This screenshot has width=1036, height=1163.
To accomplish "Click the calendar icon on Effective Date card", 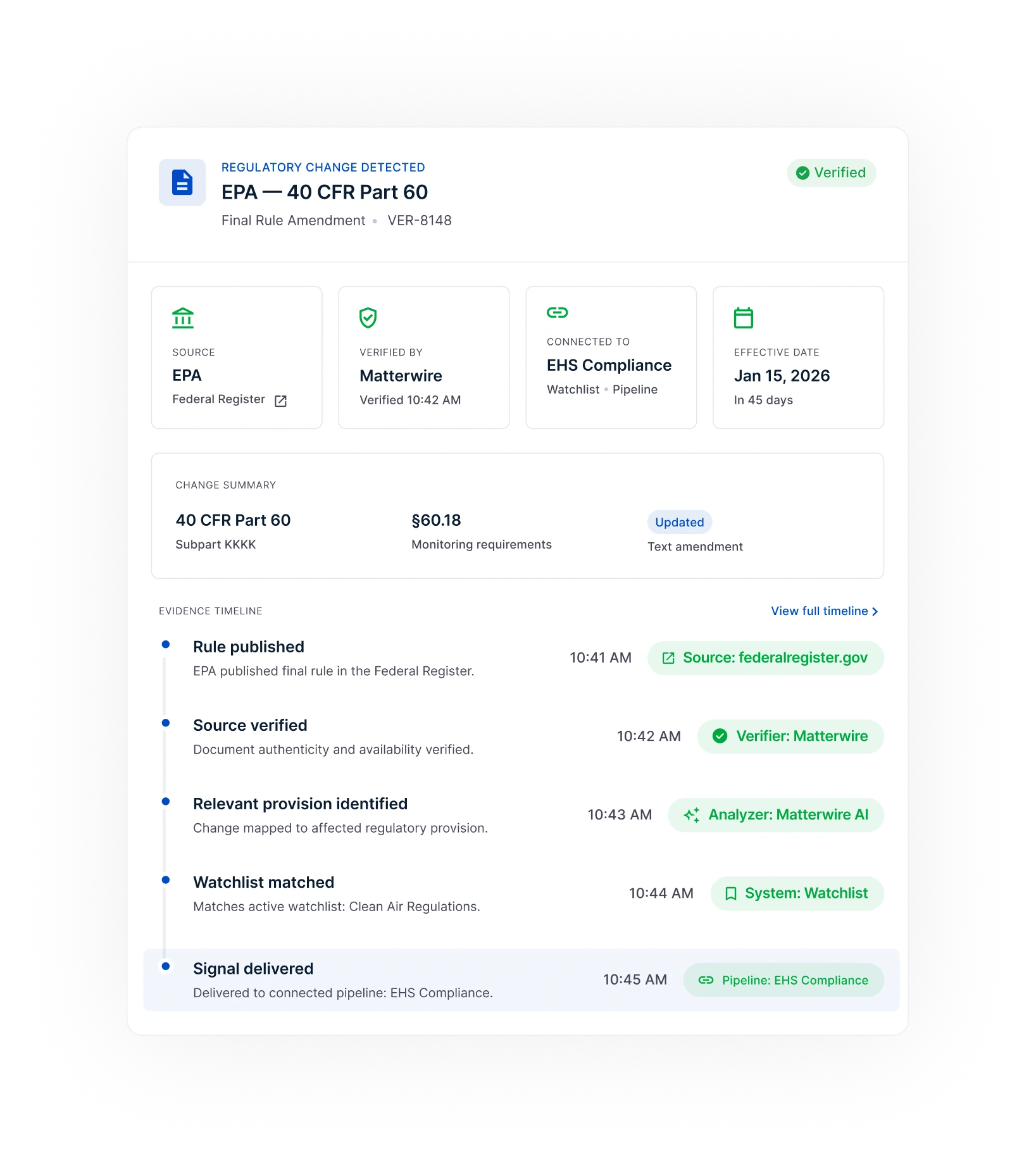I will (744, 318).
